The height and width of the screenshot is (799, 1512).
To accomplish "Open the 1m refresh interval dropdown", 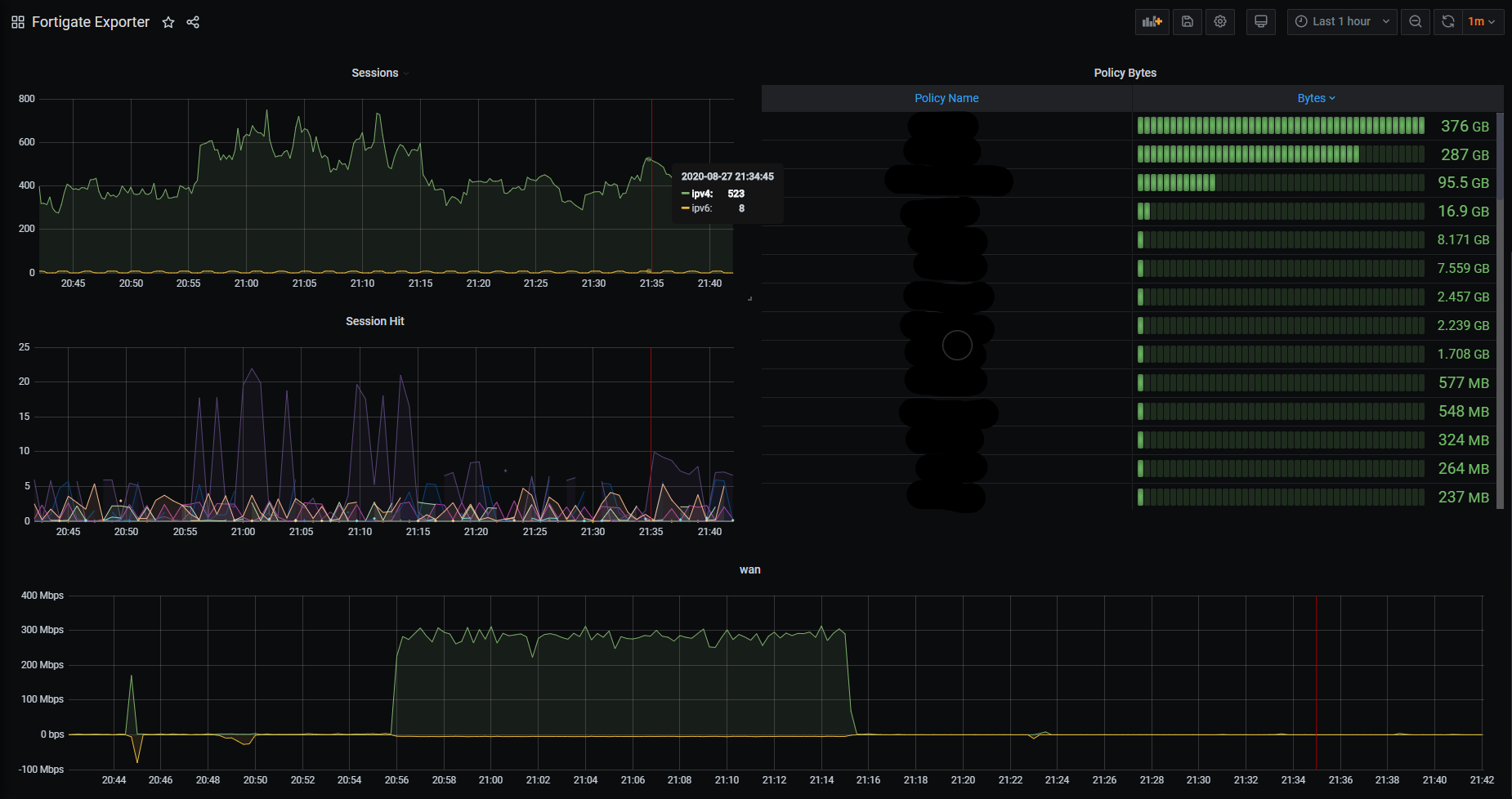I will click(1483, 22).
